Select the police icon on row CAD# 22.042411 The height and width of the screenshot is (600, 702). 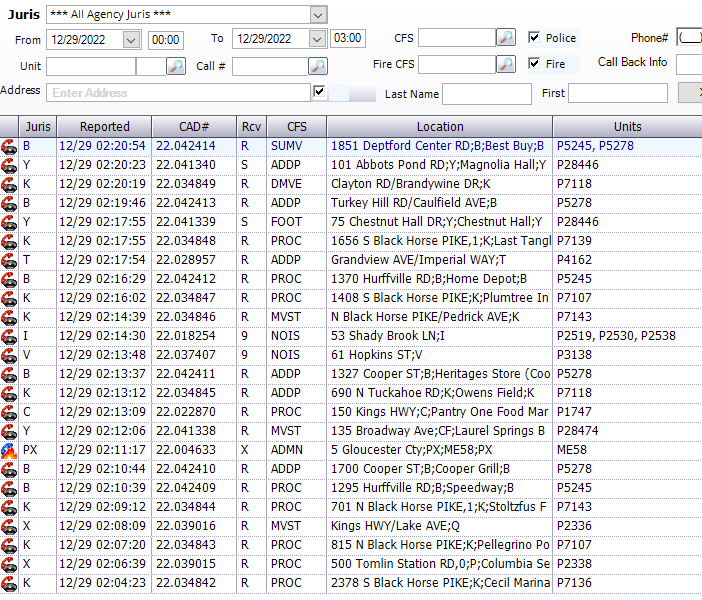pyautogui.click(x=9, y=374)
